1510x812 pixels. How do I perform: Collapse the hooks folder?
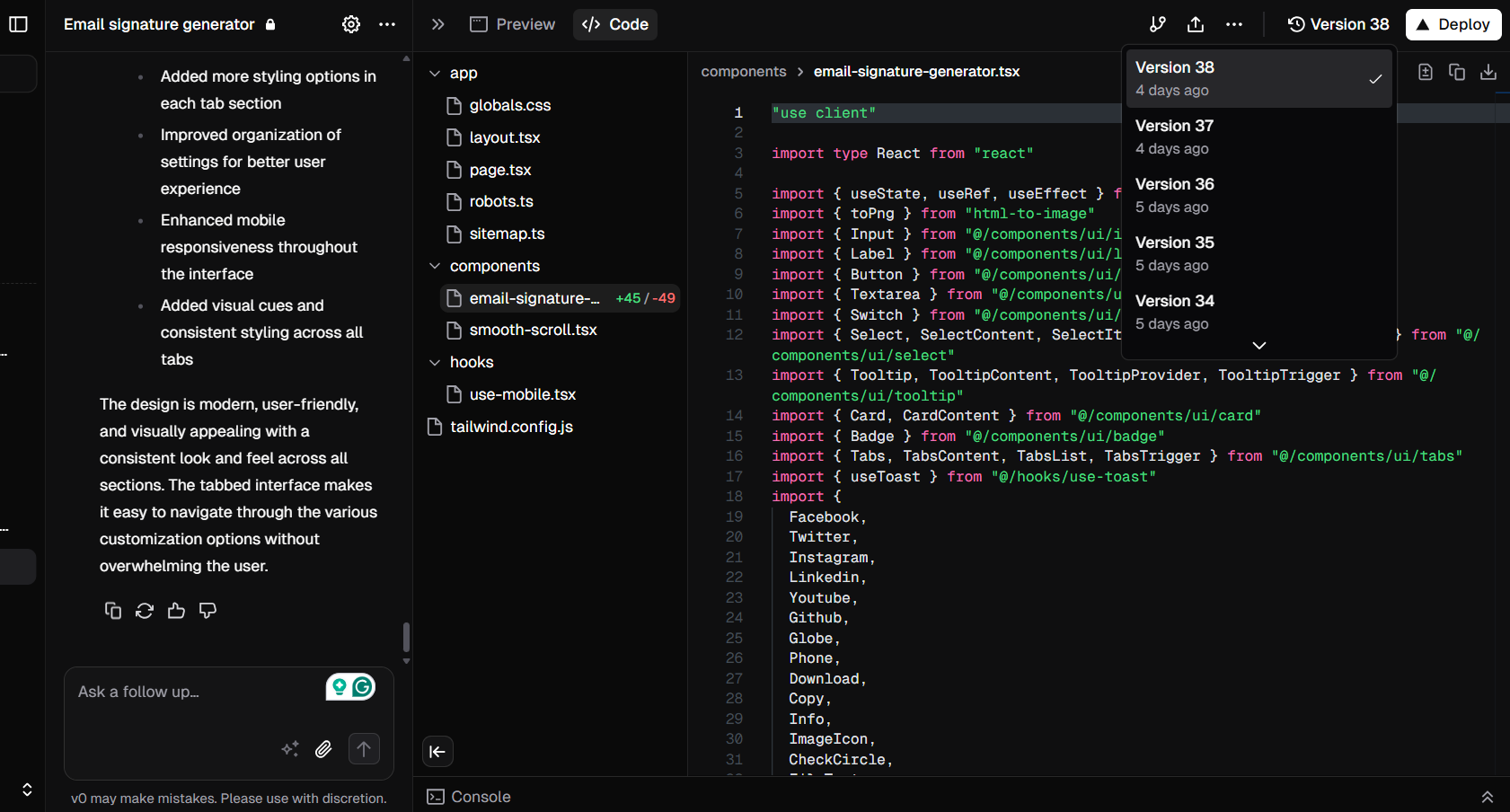pos(462,362)
